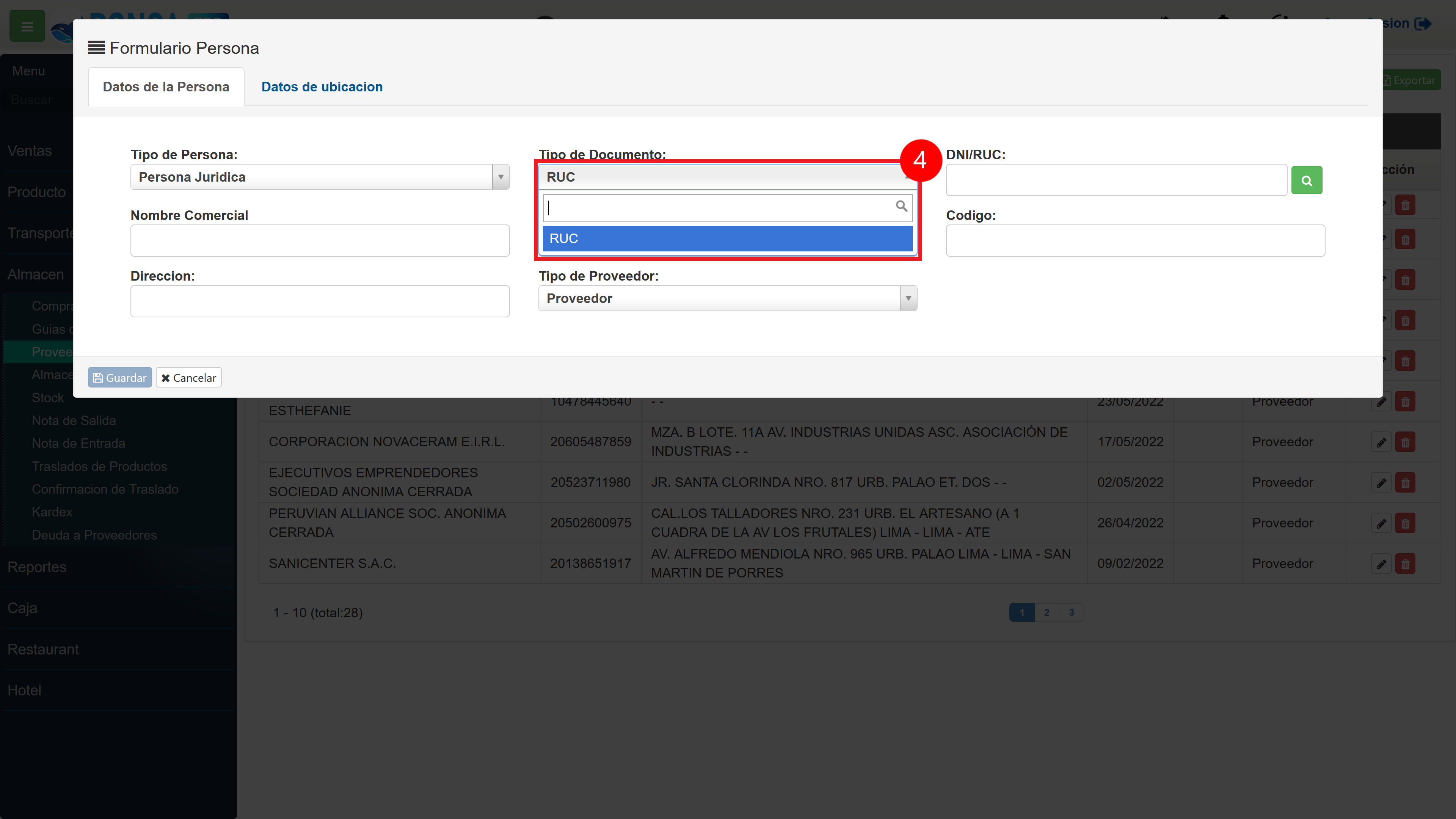Click the RUC number 20605487859
1456x819 pixels.
tap(591, 442)
